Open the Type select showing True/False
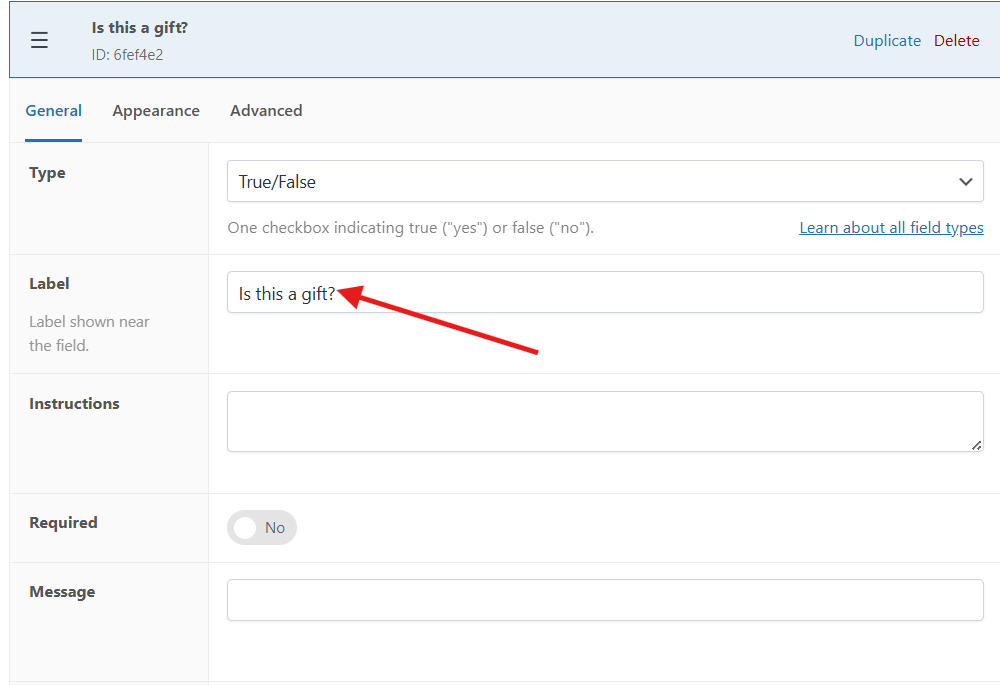This screenshot has height=685, width=1000. 590,182
